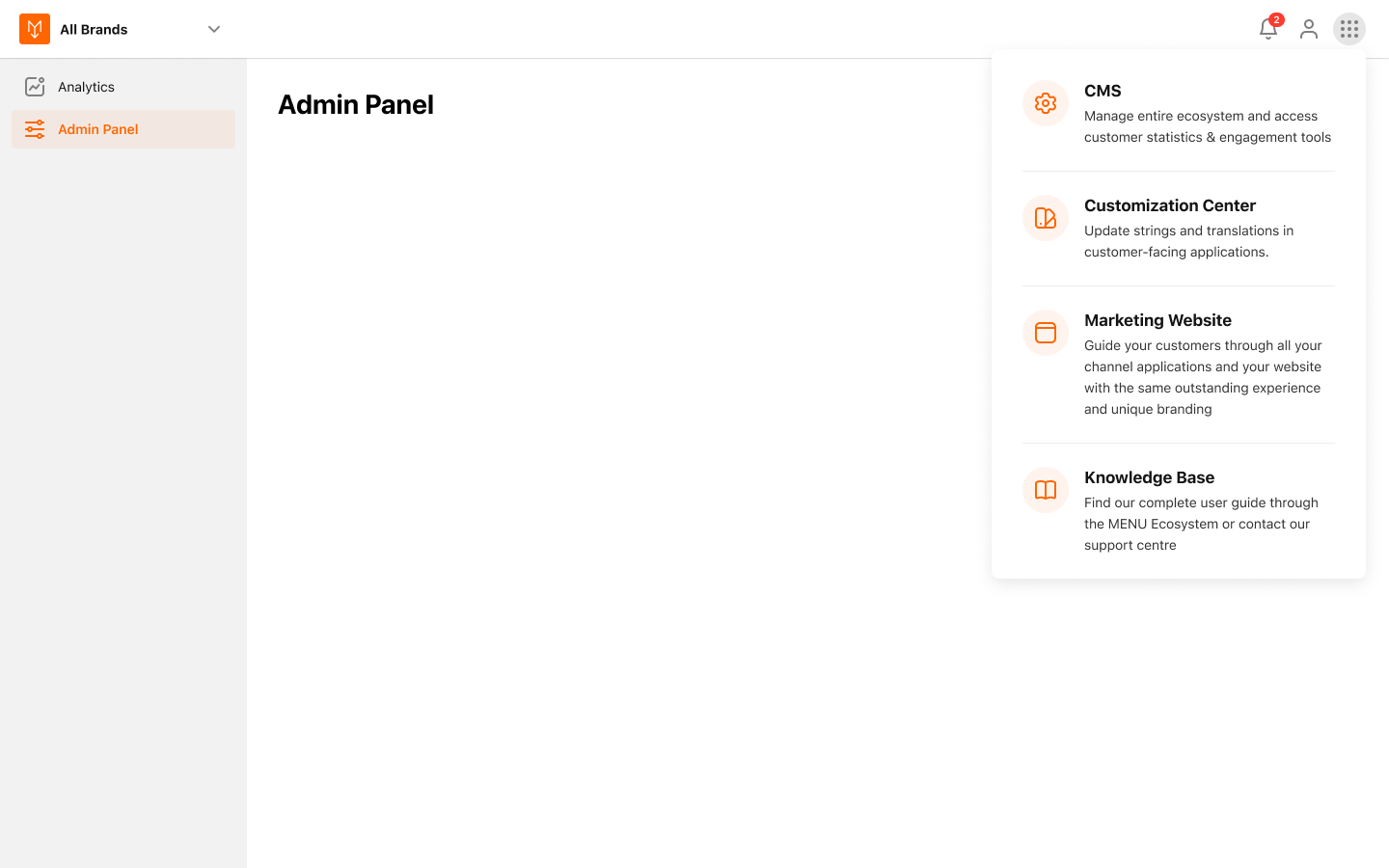Open Knowledge Base user guide

pos(1149,476)
